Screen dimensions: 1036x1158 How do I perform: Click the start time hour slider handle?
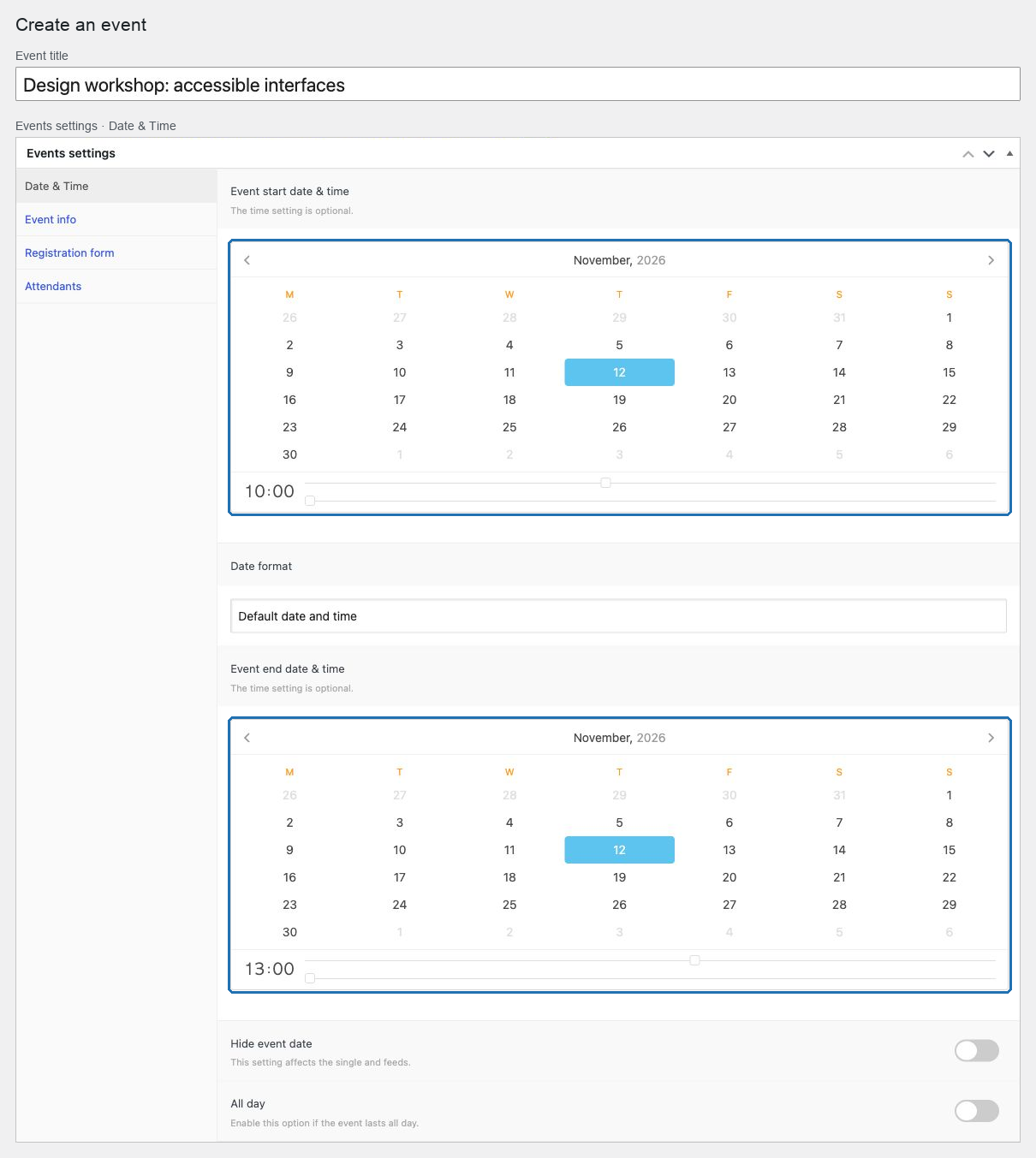[x=605, y=483]
